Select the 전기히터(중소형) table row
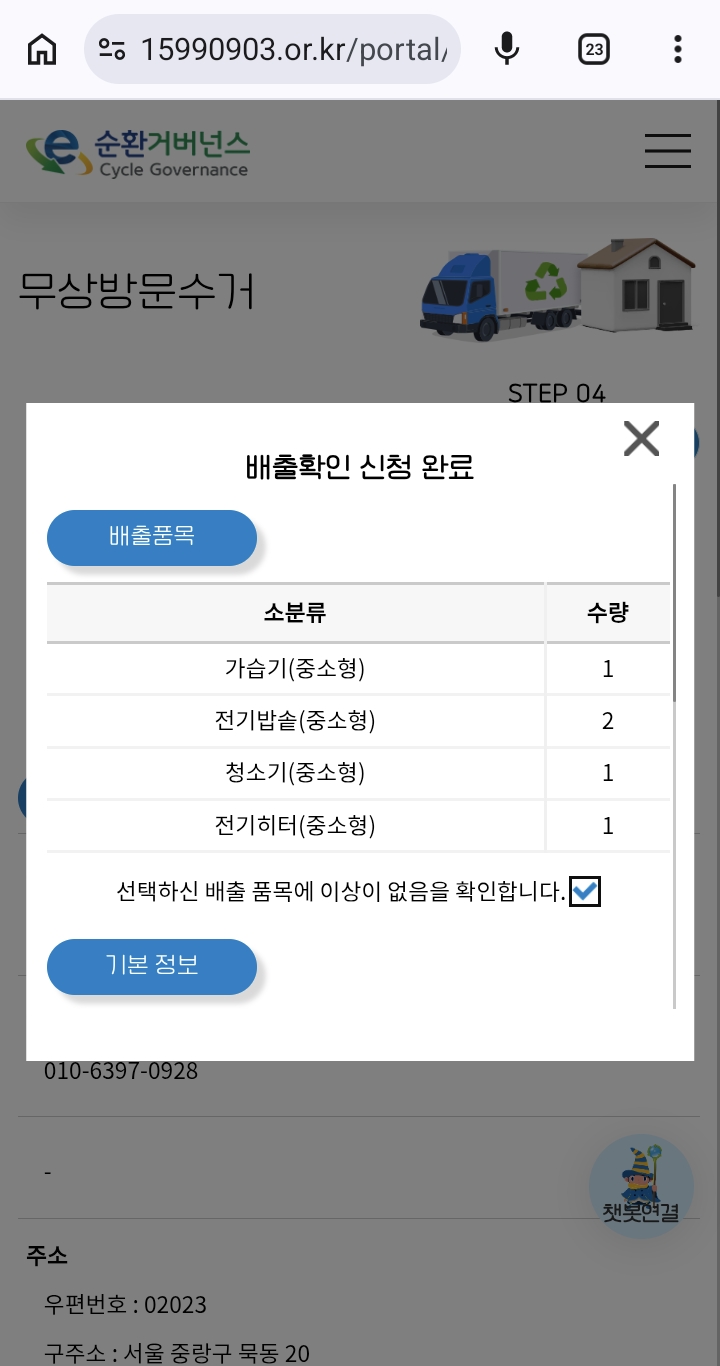The image size is (720, 1366). click(x=358, y=826)
